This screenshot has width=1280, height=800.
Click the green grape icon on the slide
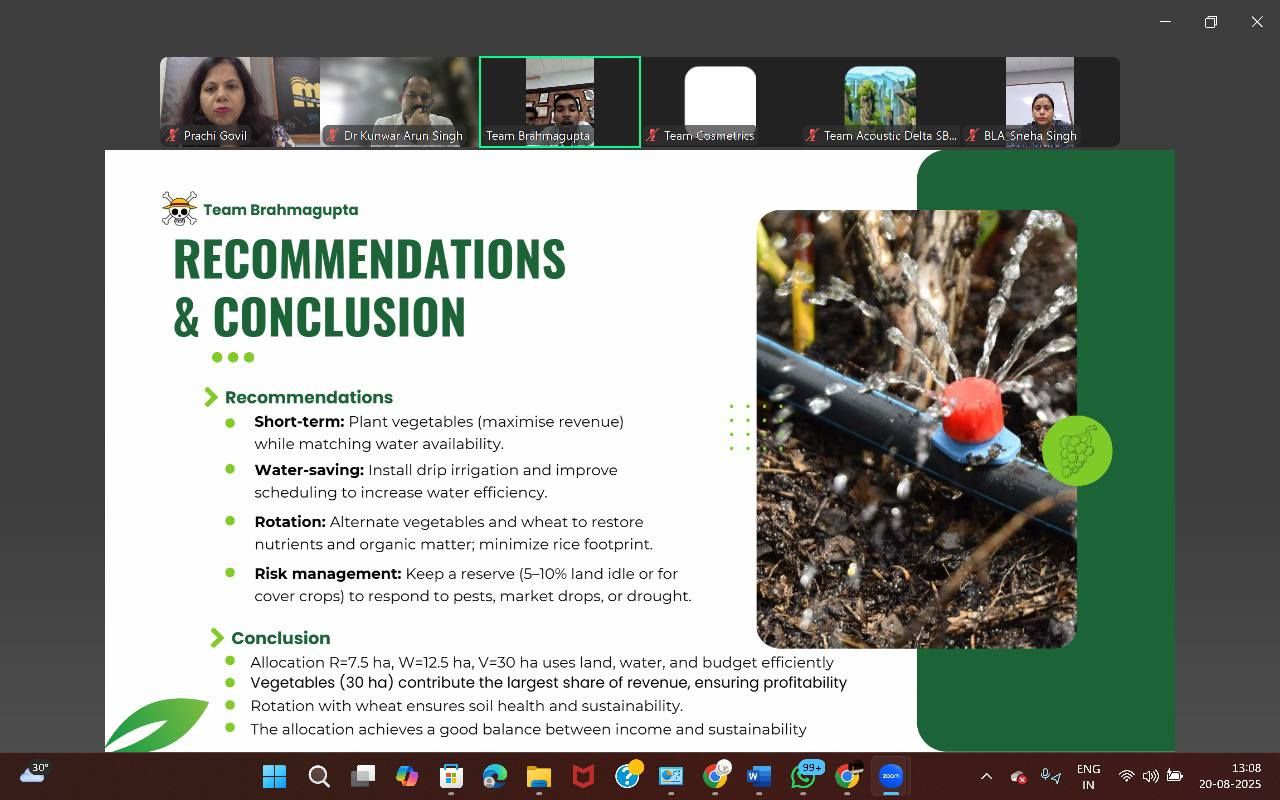point(1077,451)
